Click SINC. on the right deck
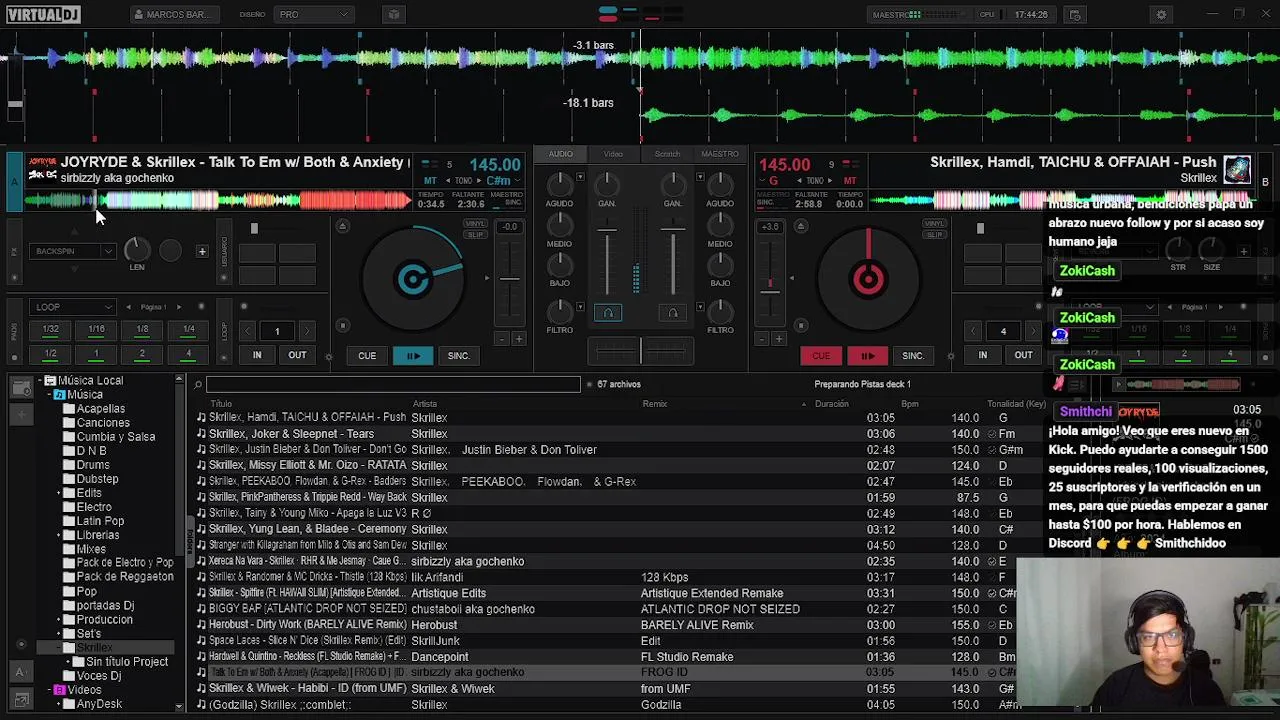The height and width of the screenshot is (720, 1280). tap(913, 356)
